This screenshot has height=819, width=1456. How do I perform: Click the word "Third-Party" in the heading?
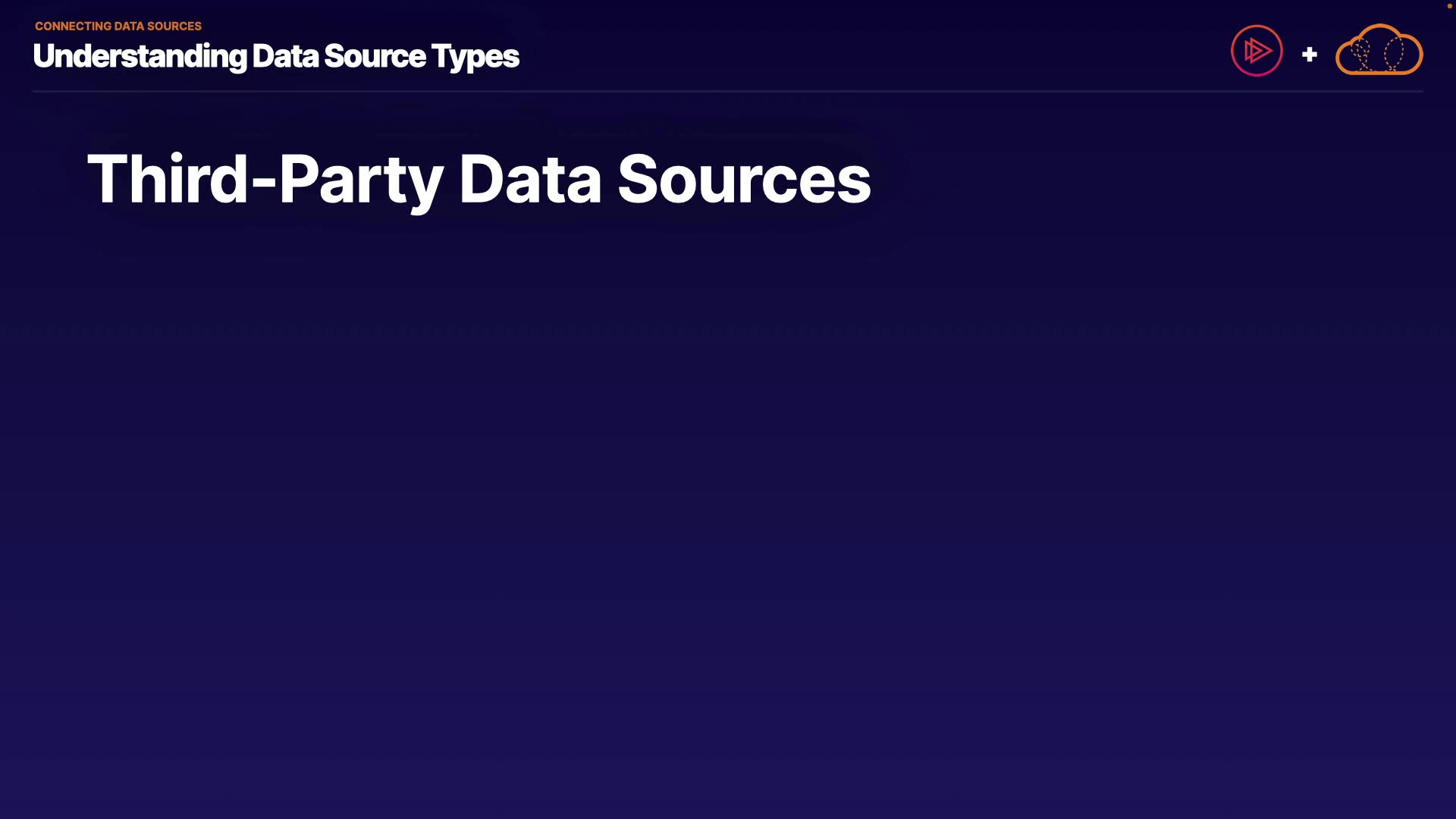click(x=265, y=180)
